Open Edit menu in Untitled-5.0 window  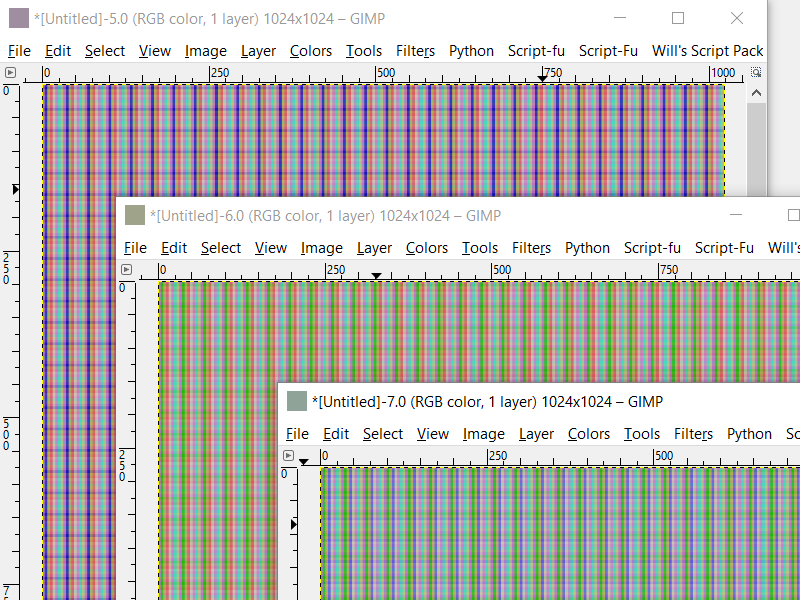[58, 51]
